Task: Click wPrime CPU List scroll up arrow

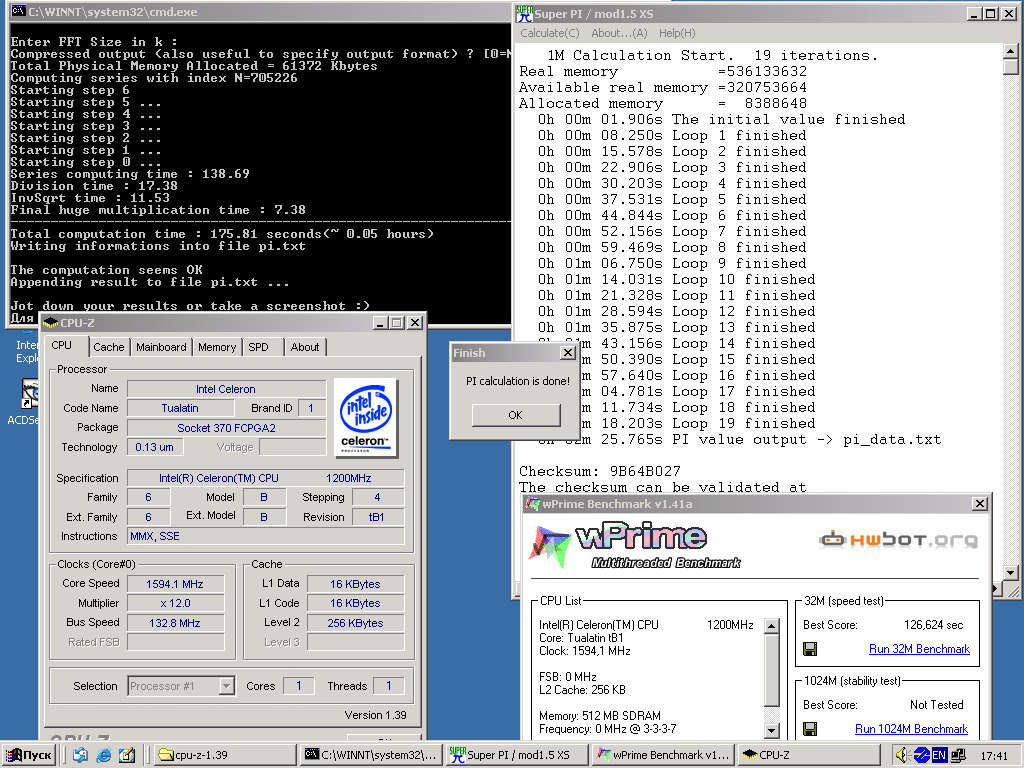Action: pos(771,626)
